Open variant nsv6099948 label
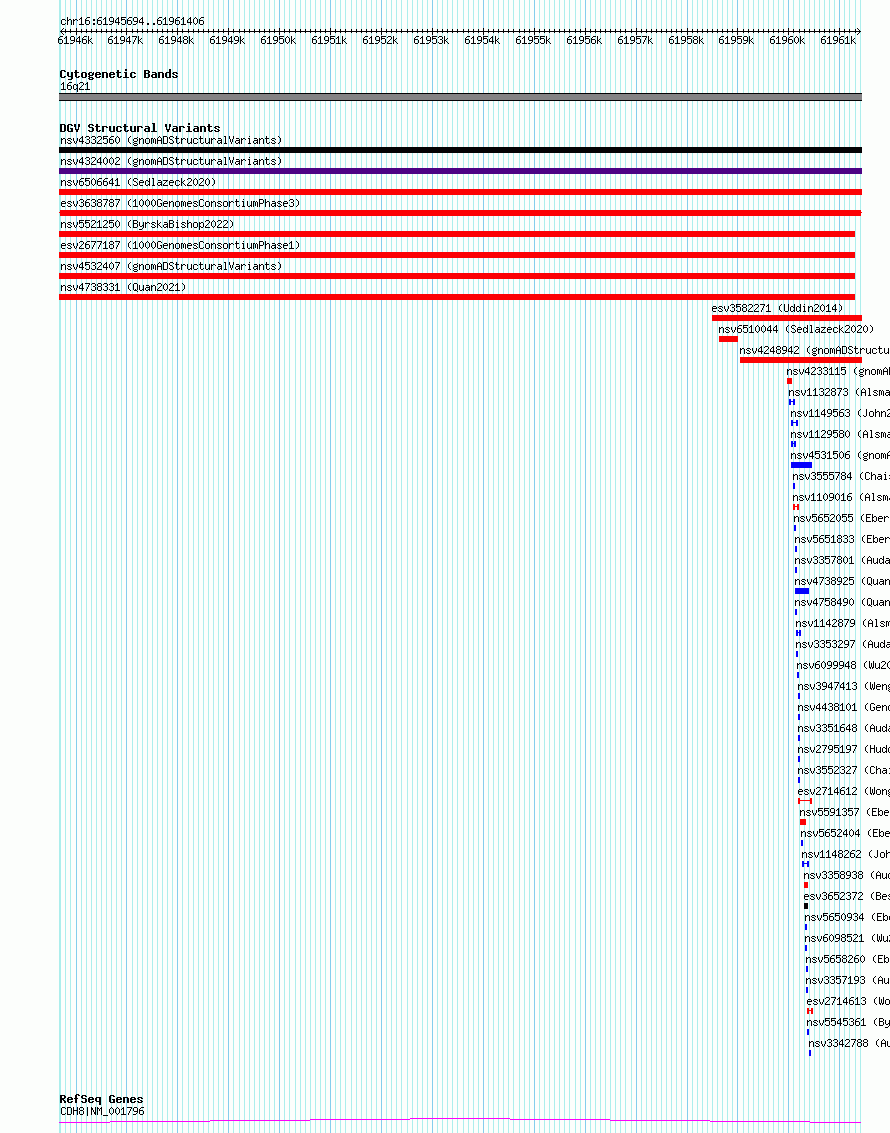 [843, 664]
